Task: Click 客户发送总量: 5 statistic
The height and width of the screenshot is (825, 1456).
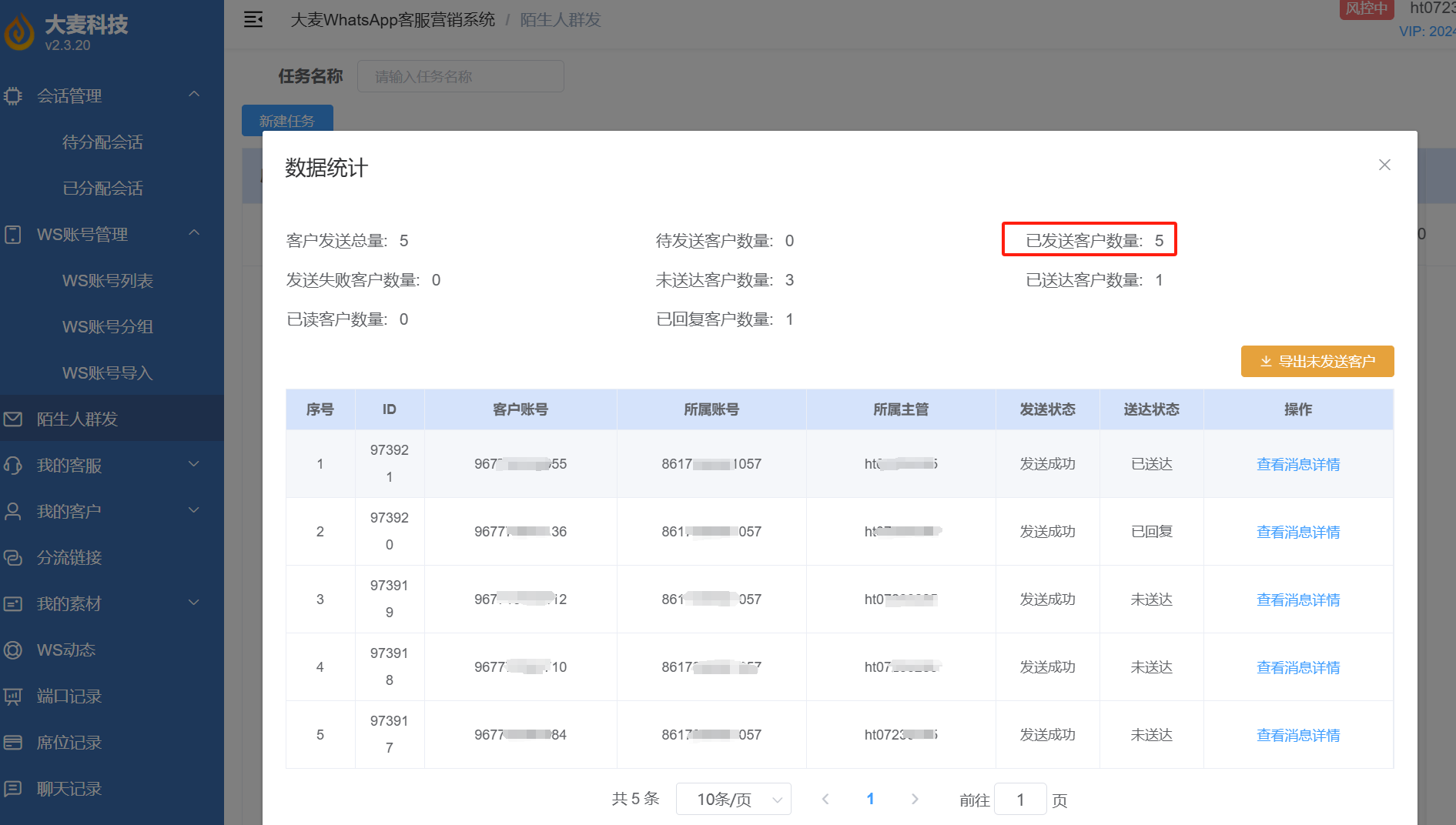Action: [347, 241]
